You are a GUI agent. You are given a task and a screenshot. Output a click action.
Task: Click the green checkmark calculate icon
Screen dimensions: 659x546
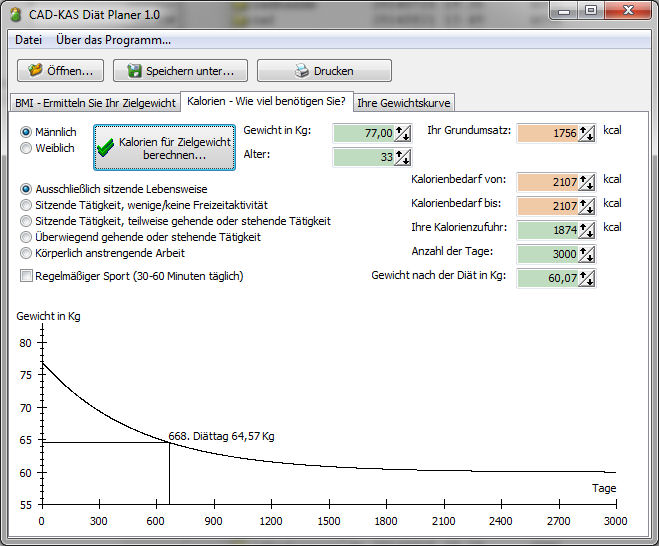click(106, 148)
